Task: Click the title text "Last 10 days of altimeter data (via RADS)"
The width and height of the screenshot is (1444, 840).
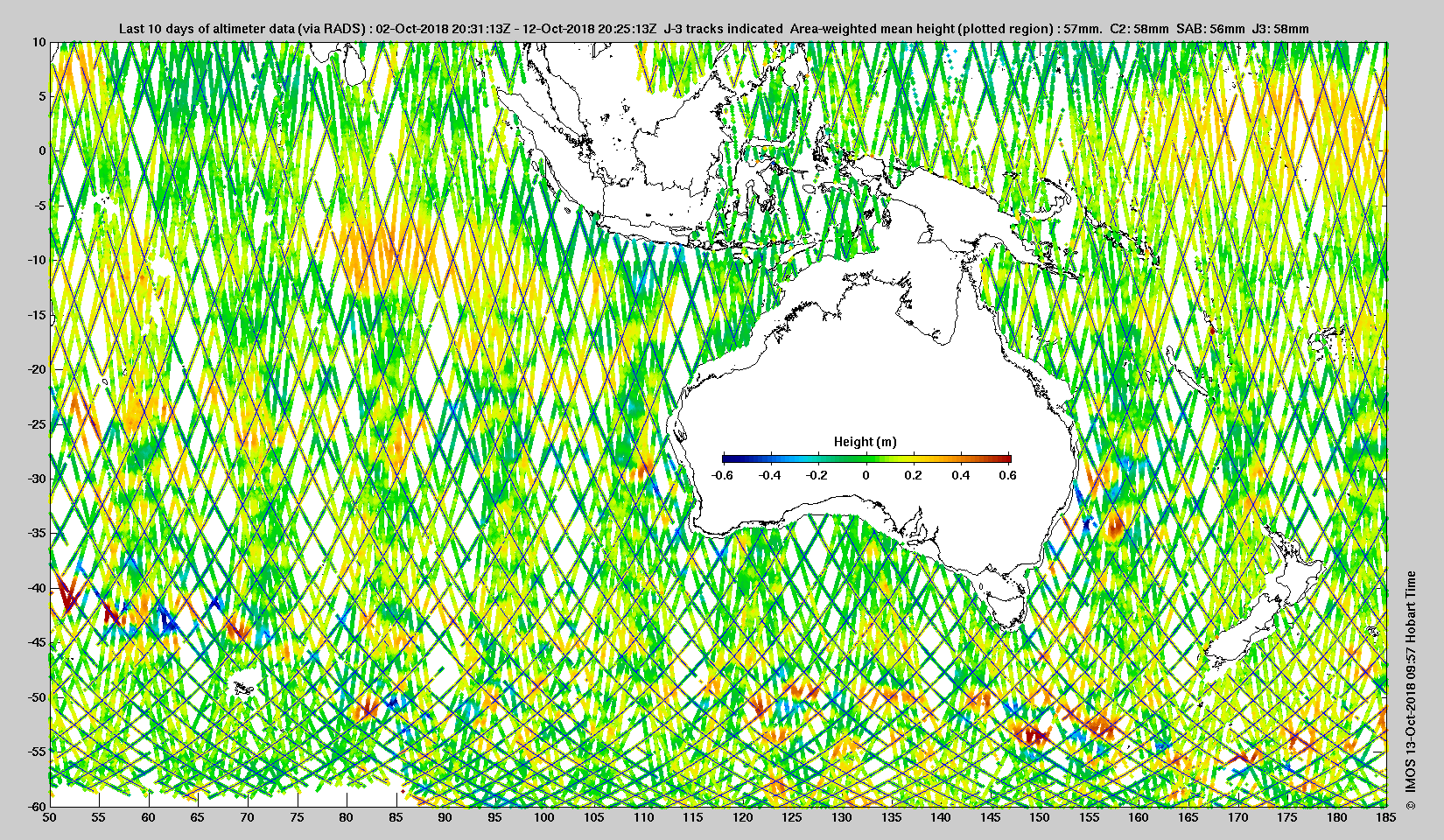Action: pyautogui.click(x=243, y=29)
